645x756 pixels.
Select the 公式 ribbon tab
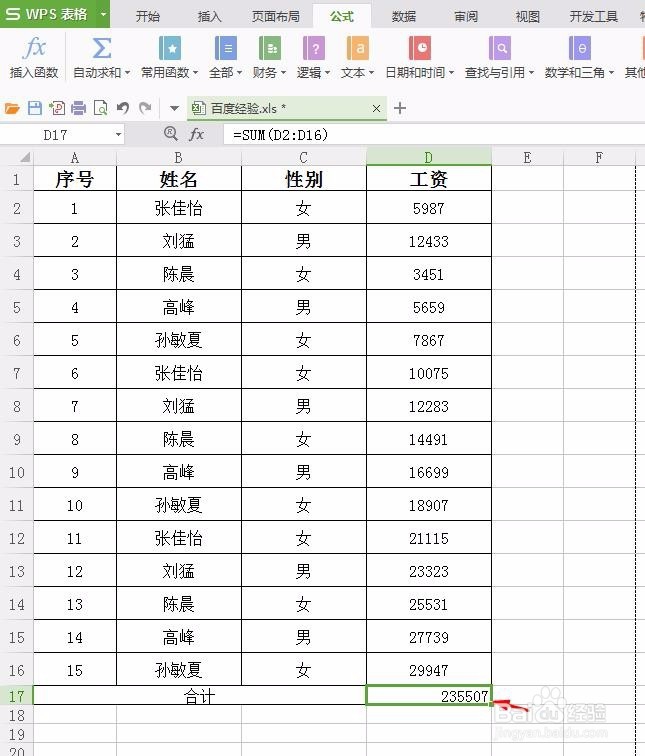[342, 16]
